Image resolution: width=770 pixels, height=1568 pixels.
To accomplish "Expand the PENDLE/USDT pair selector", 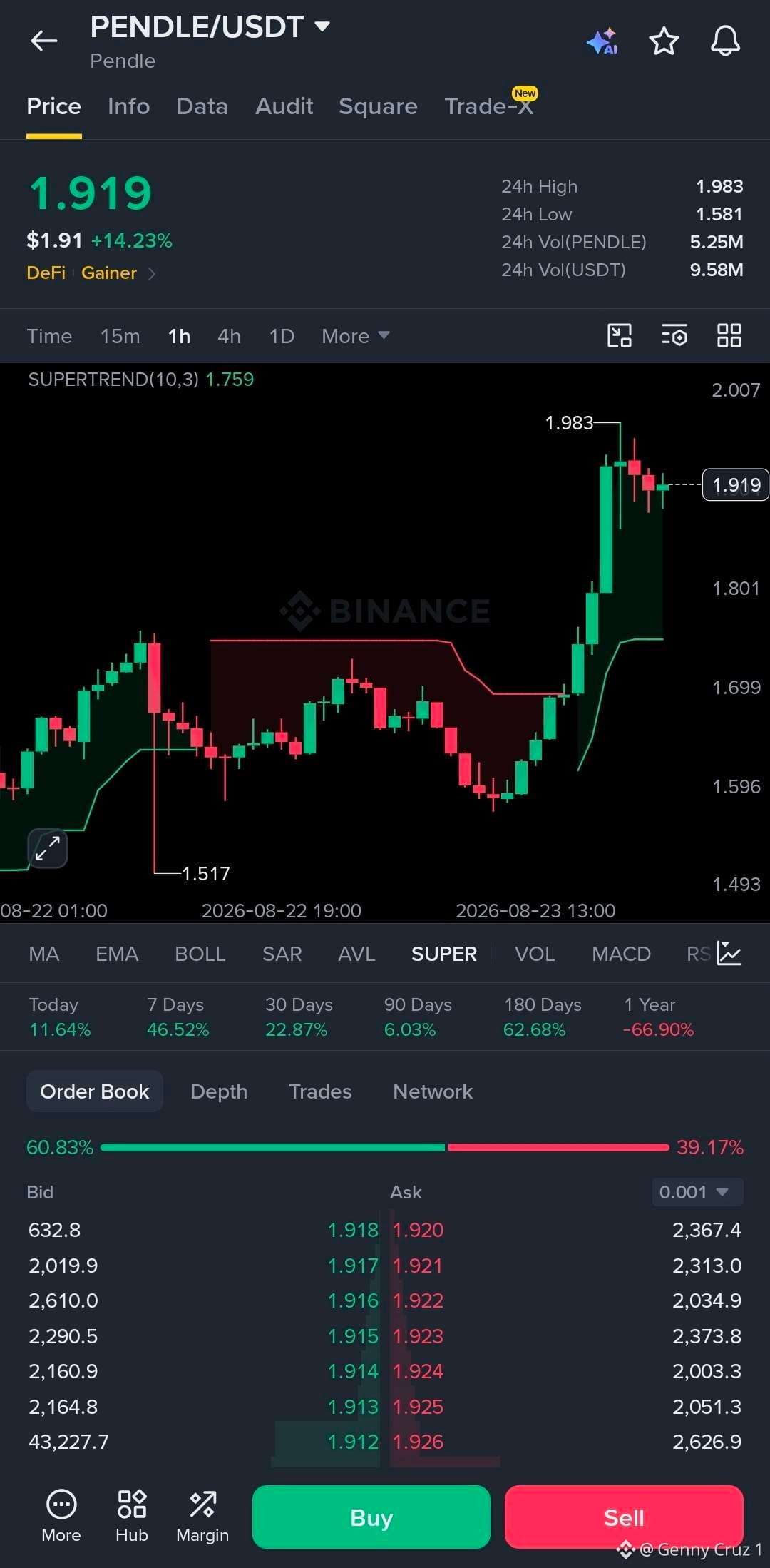I will pyautogui.click(x=322, y=26).
